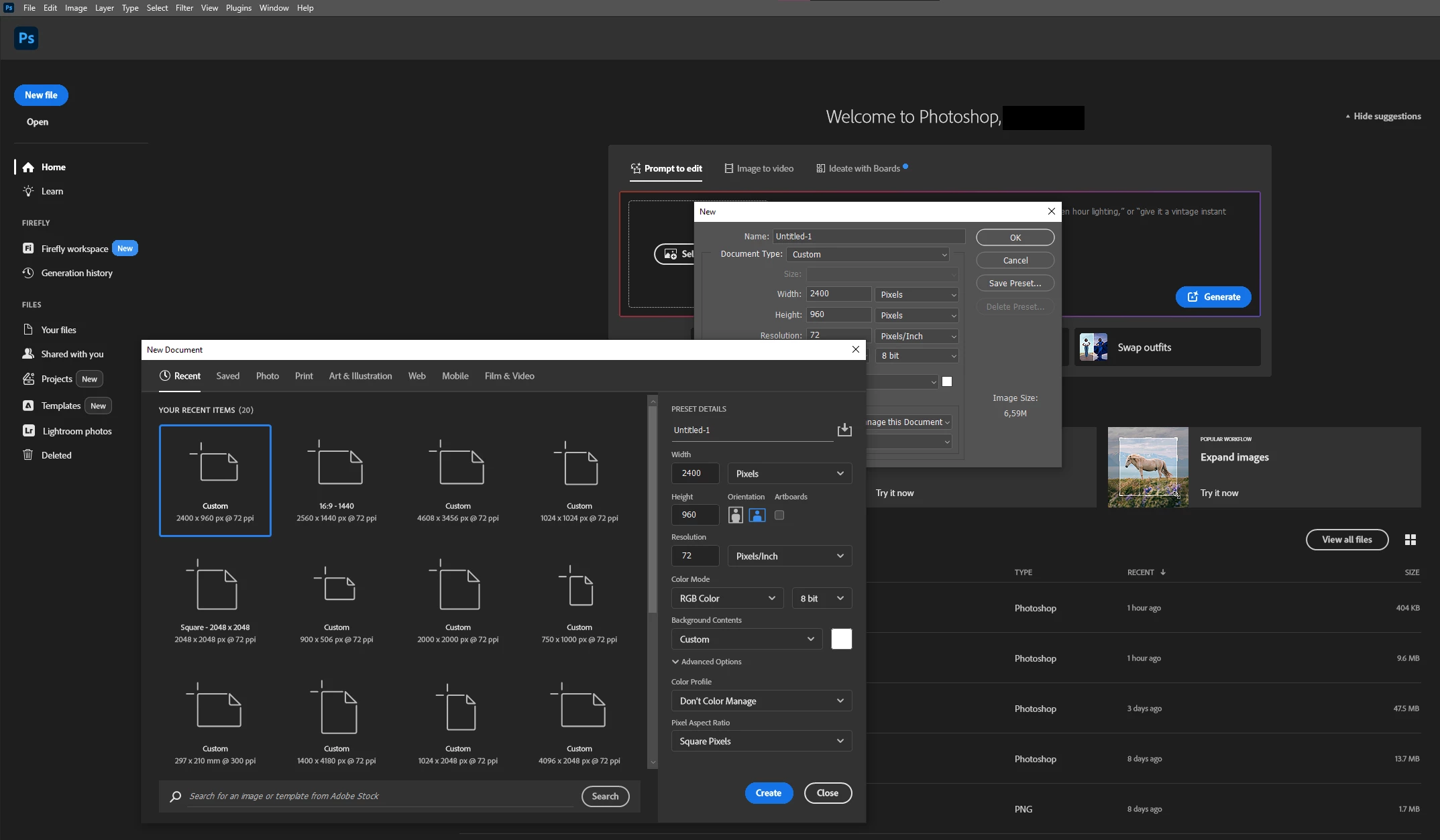Open Generation history clock icon

28,273
